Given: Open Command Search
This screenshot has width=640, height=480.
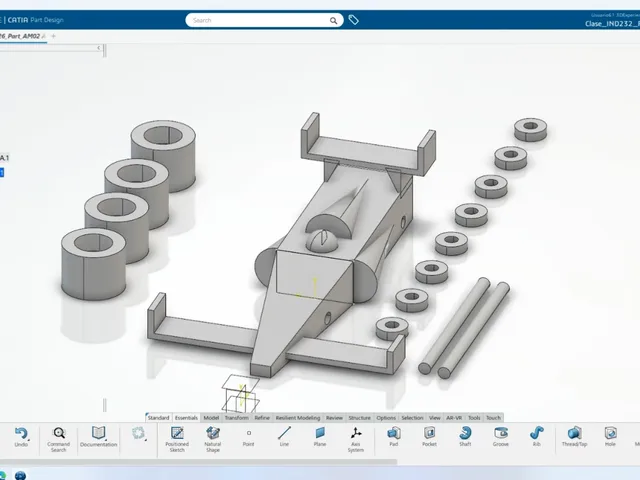Looking at the screenshot, I should 59,439.
